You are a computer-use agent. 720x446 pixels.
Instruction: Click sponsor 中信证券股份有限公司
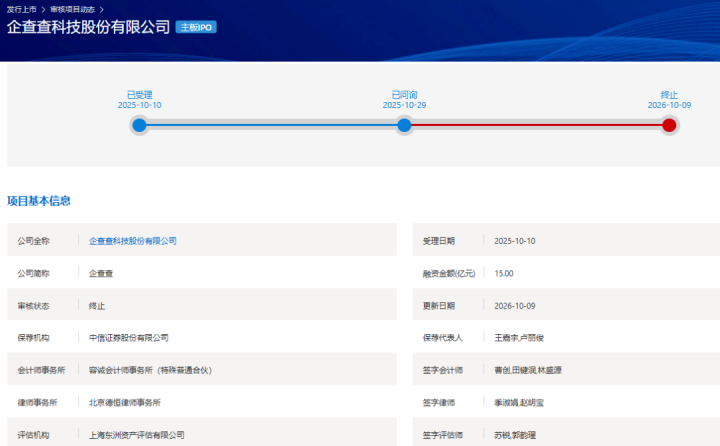[x=129, y=338]
